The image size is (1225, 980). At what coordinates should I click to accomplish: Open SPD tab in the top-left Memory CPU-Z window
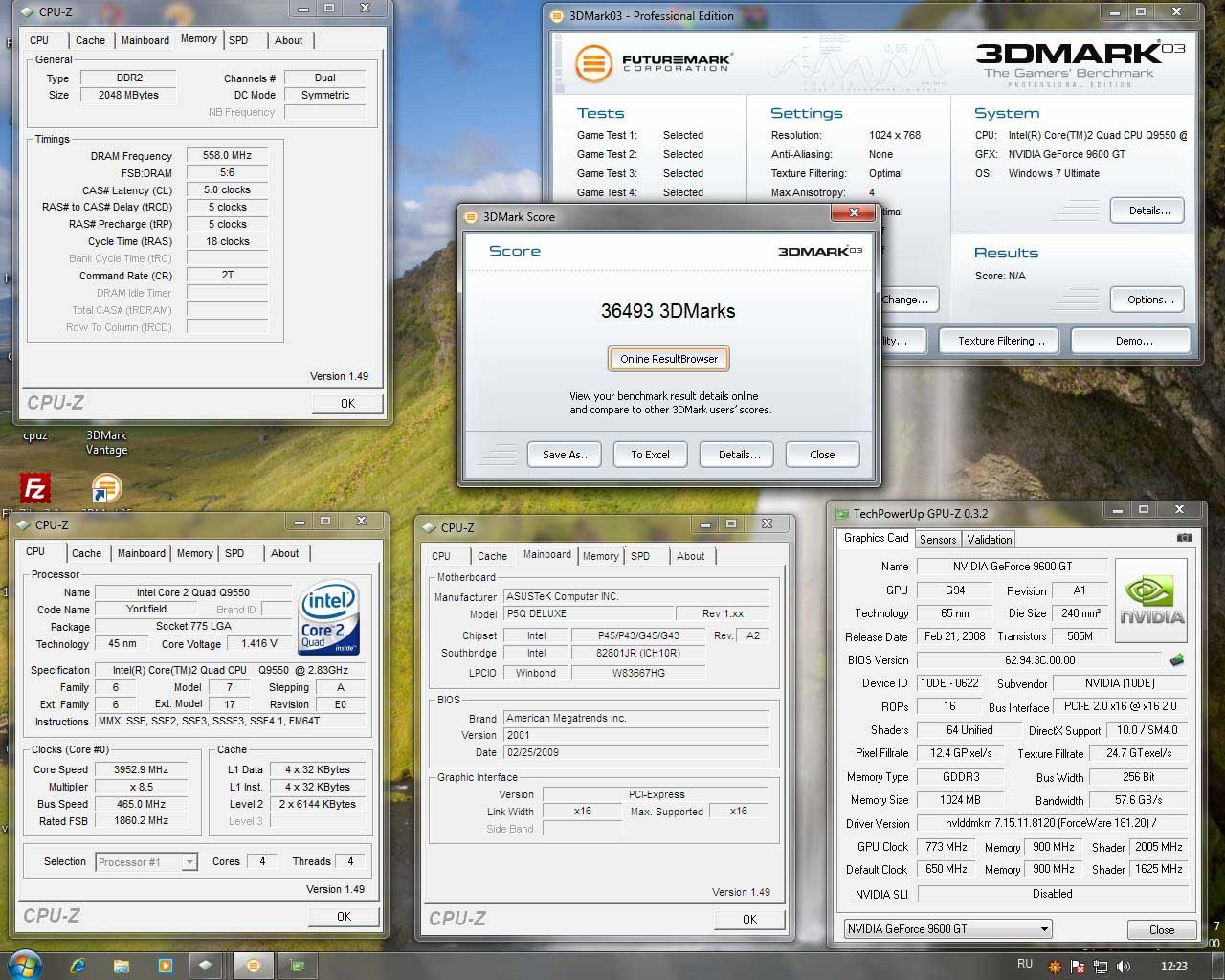238,40
